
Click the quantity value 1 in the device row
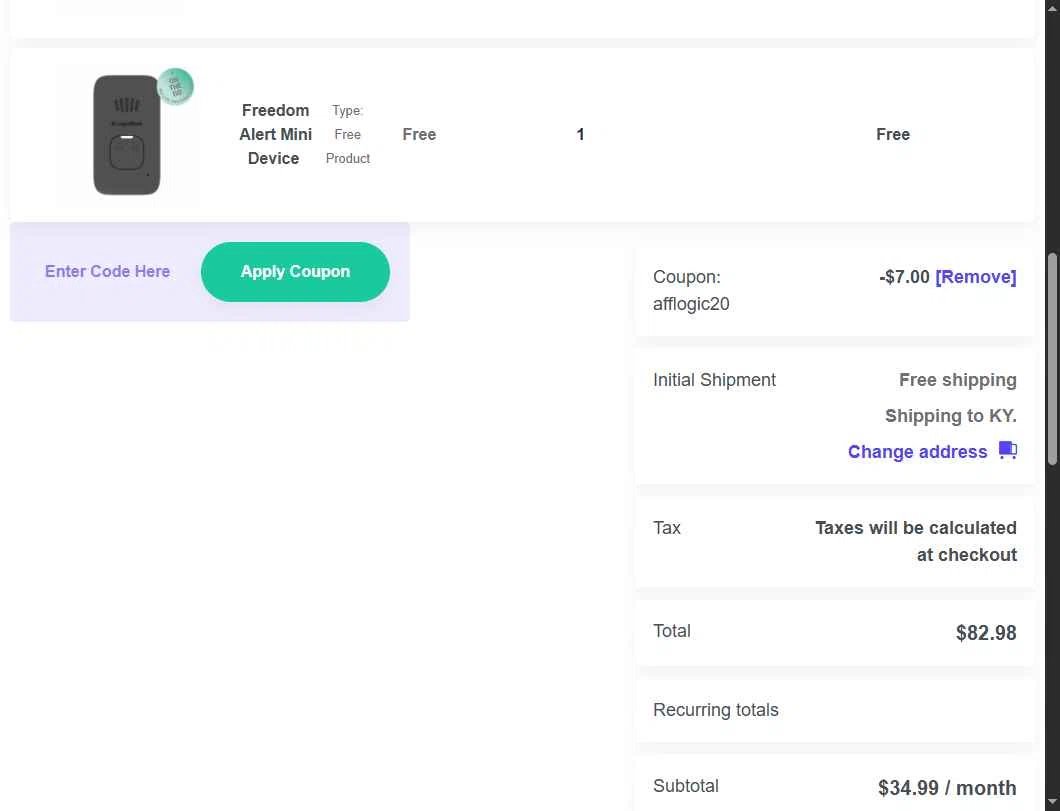(580, 134)
